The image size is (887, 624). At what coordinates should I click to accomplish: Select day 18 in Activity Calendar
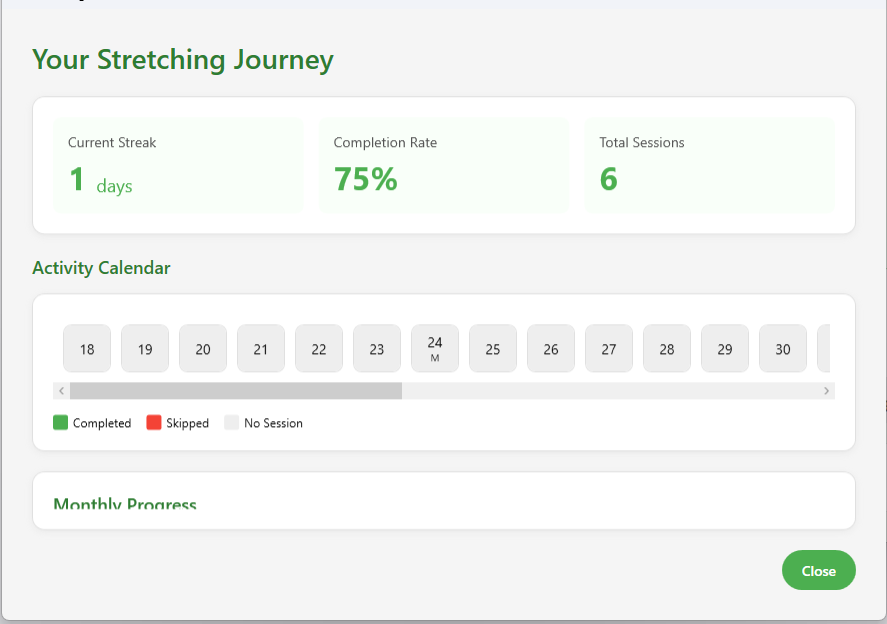[87, 349]
